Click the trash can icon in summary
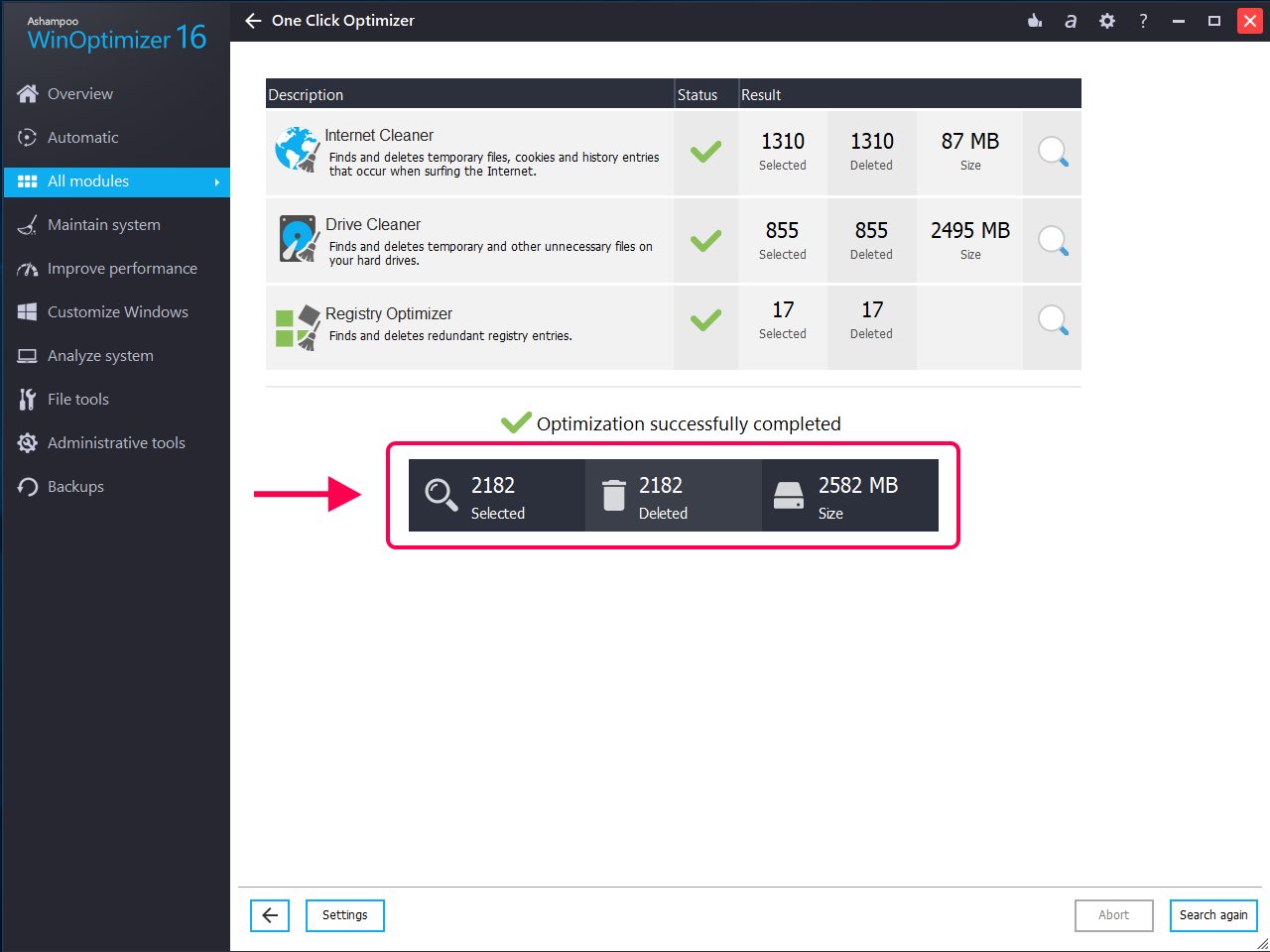 pos(614,495)
